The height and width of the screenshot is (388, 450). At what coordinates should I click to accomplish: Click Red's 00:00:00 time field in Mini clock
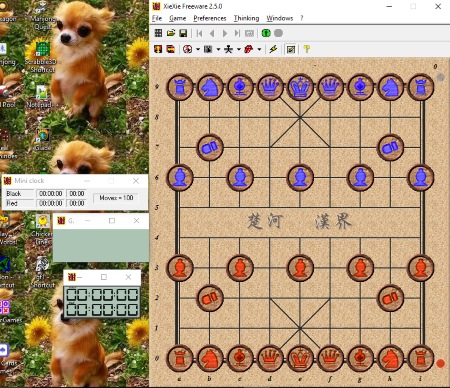click(x=51, y=203)
